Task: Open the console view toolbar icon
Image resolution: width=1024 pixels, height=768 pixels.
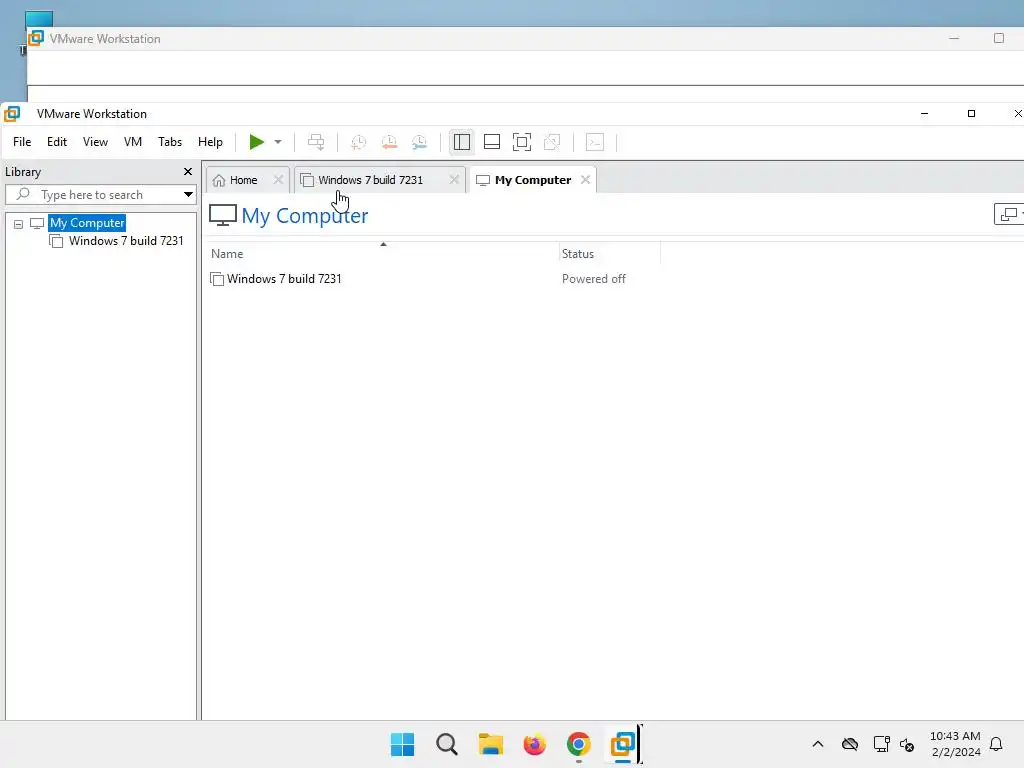Action: tap(595, 142)
